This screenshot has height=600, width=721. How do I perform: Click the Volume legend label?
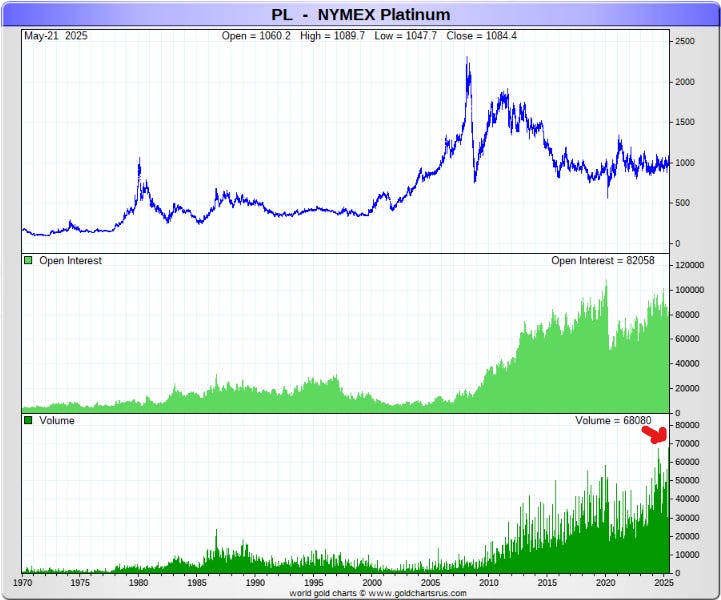coord(57,420)
